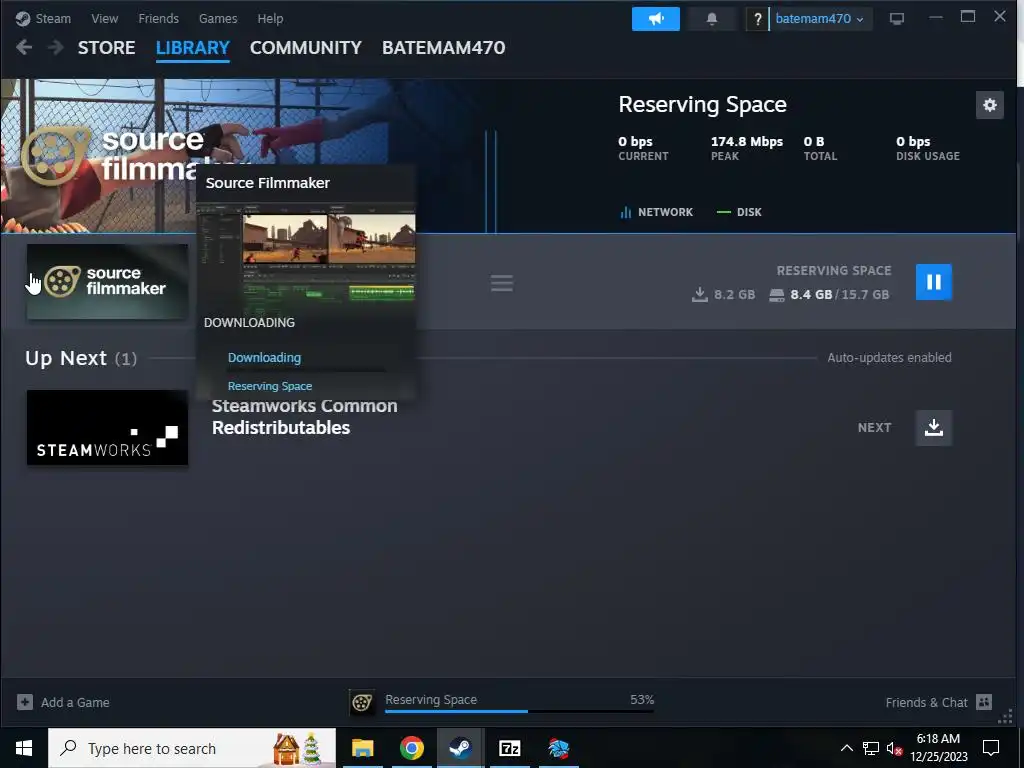
Task: Click the Up Next section heading
Action: click(x=81, y=359)
